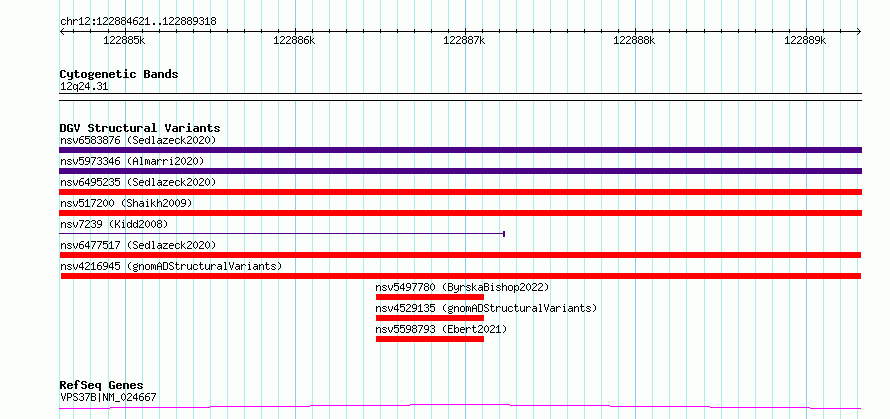
Task: Click the short red bar for nsv4529135
Action: [x=430, y=318]
